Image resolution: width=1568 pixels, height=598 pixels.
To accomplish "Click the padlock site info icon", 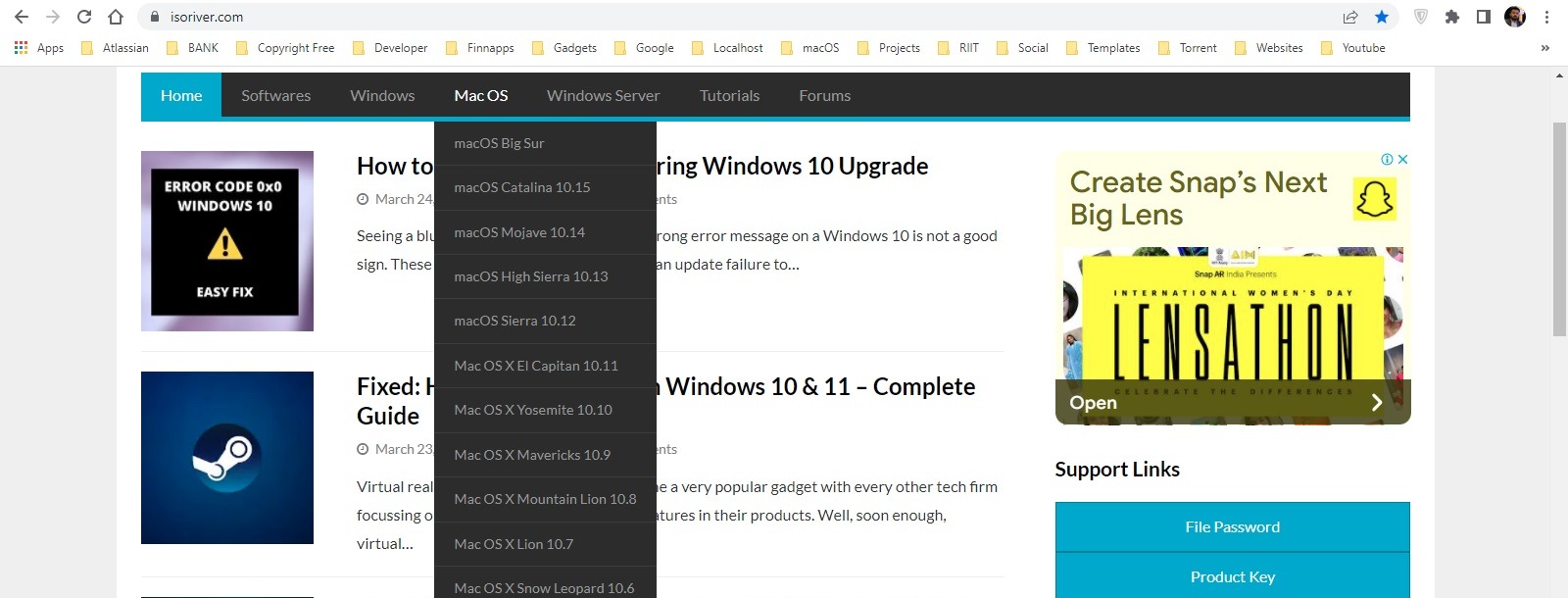I will tap(155, 17).
